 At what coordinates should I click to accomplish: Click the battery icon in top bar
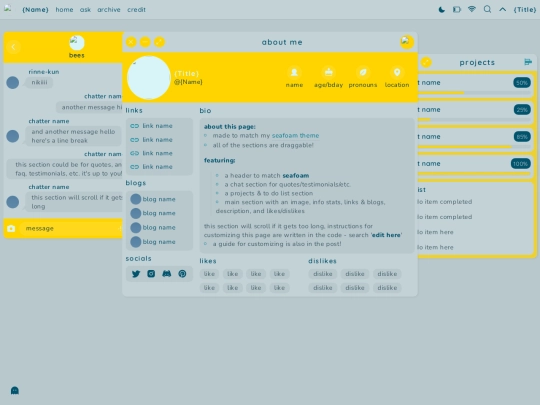coord(457,10)
